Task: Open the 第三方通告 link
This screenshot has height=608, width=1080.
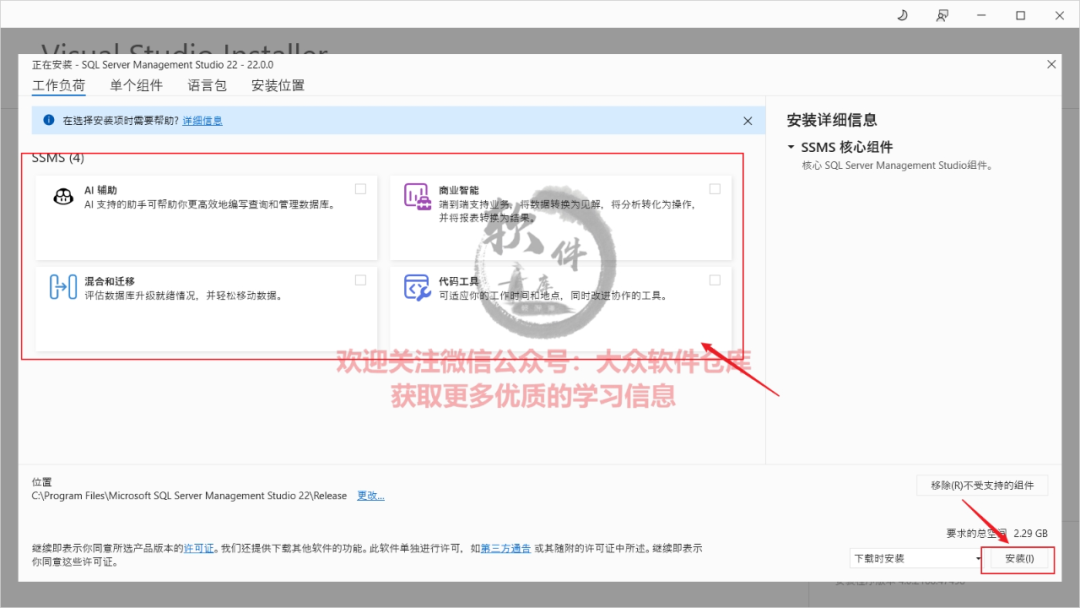Action: click(506, 548)
